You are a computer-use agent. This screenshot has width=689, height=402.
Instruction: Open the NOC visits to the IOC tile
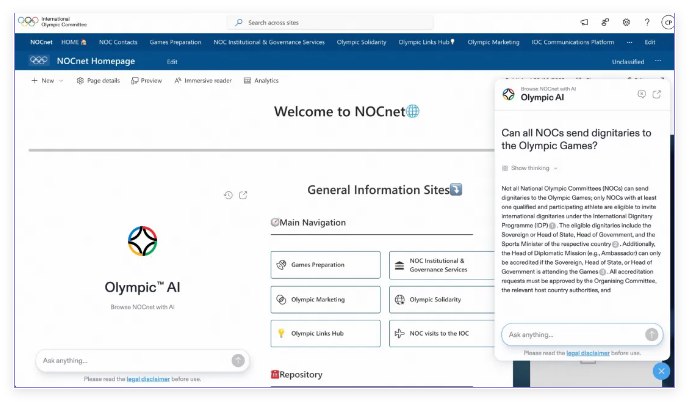pos(443,333)
